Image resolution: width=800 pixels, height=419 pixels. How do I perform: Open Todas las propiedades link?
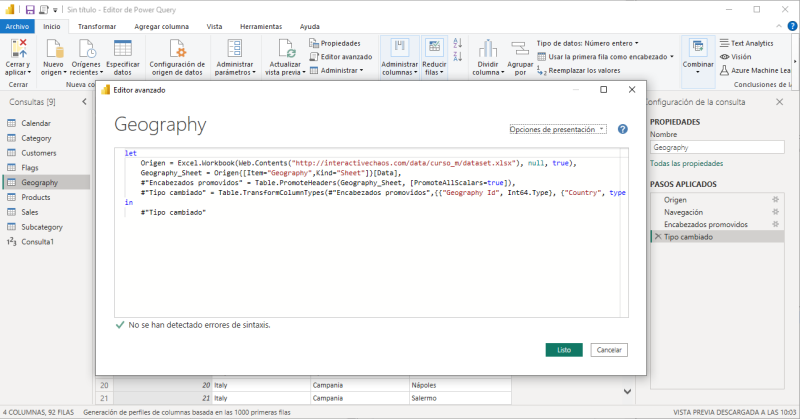(686, 163)
